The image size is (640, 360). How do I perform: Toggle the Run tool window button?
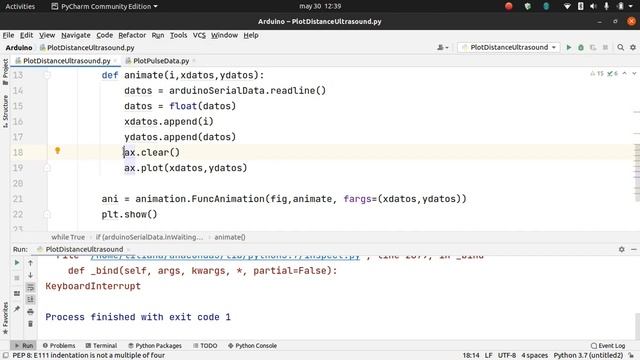coord(24,346)
